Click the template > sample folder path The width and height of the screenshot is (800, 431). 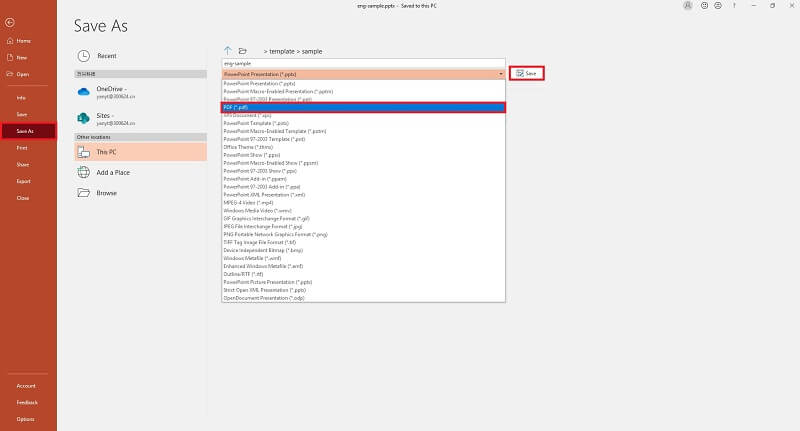293,52
